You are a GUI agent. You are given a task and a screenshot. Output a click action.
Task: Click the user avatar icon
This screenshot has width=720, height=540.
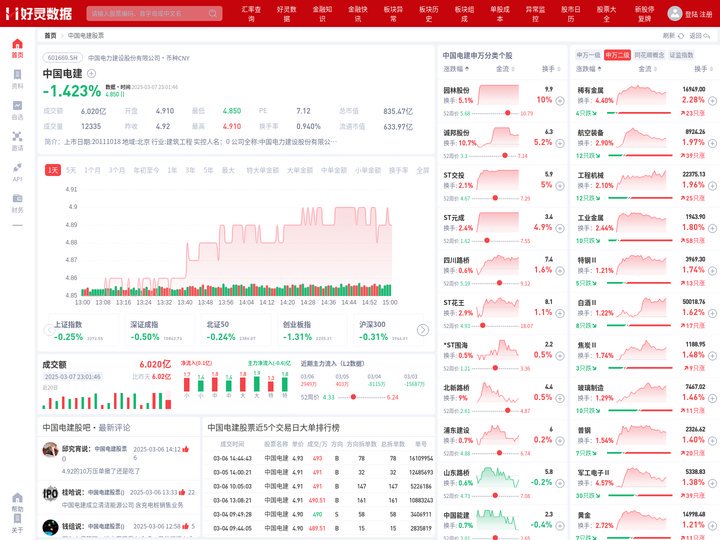(675, 13)
